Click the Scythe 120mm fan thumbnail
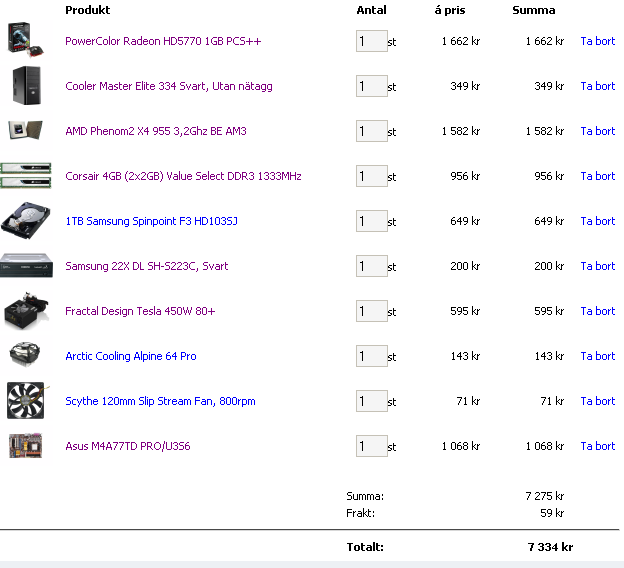624x568 pixels. pos(24,400)
